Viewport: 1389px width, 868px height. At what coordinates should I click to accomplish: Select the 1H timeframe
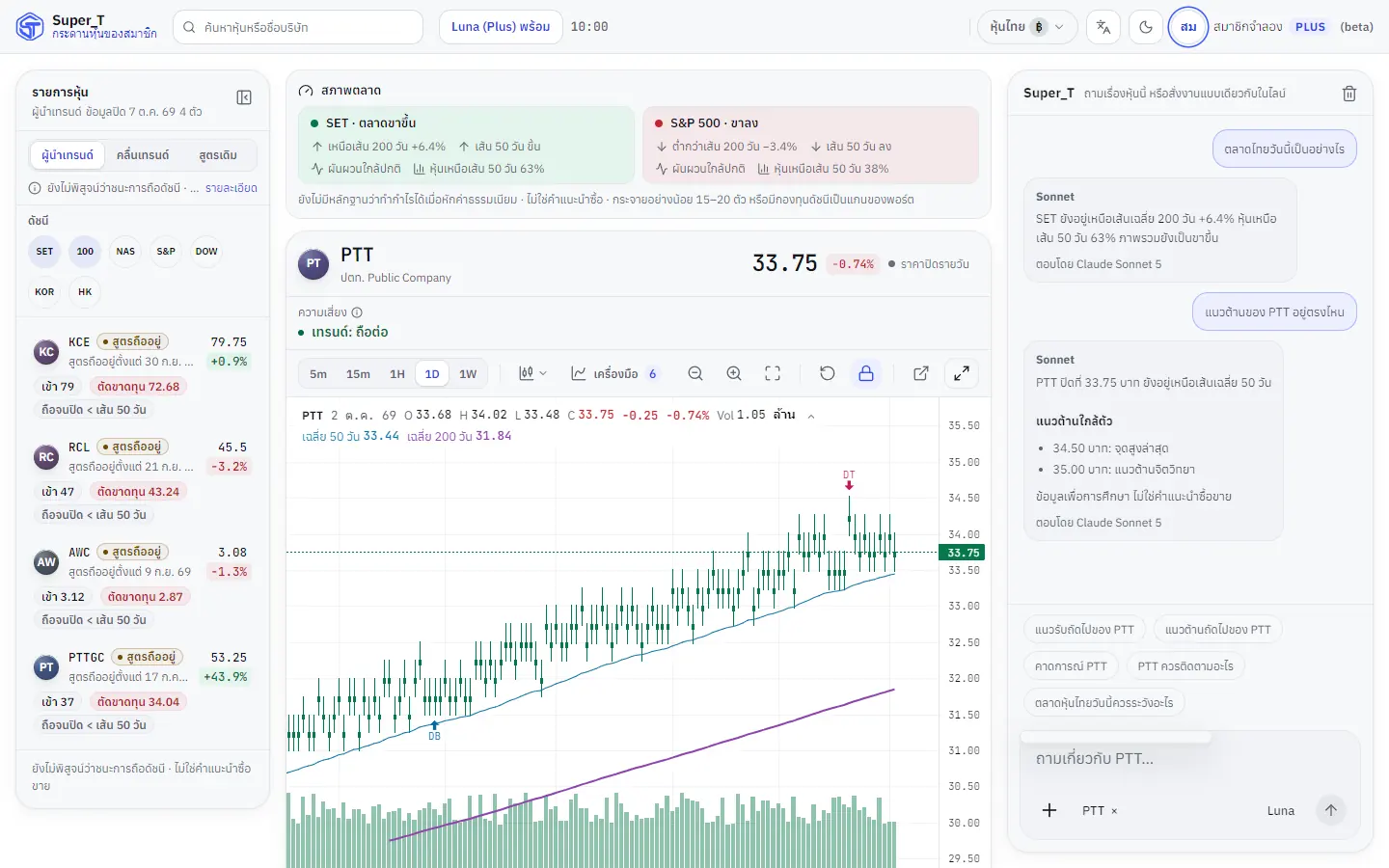[x=397, y=374]
